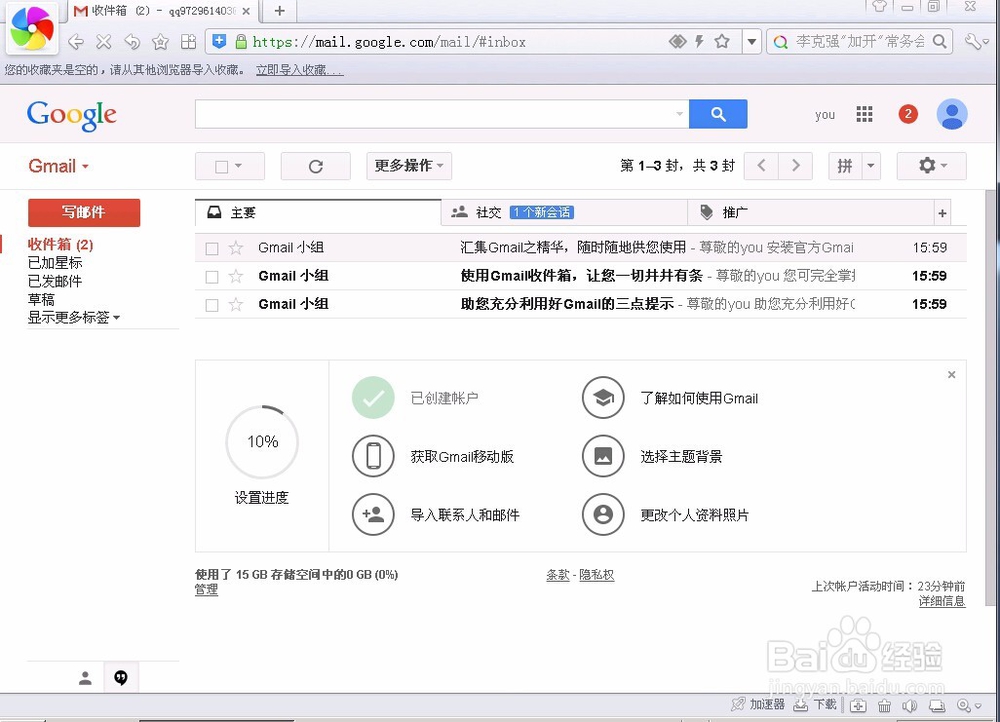1000x722 pixels.
Task: Click the 选择主题背景 picture icon
Action: click(603, 456)
